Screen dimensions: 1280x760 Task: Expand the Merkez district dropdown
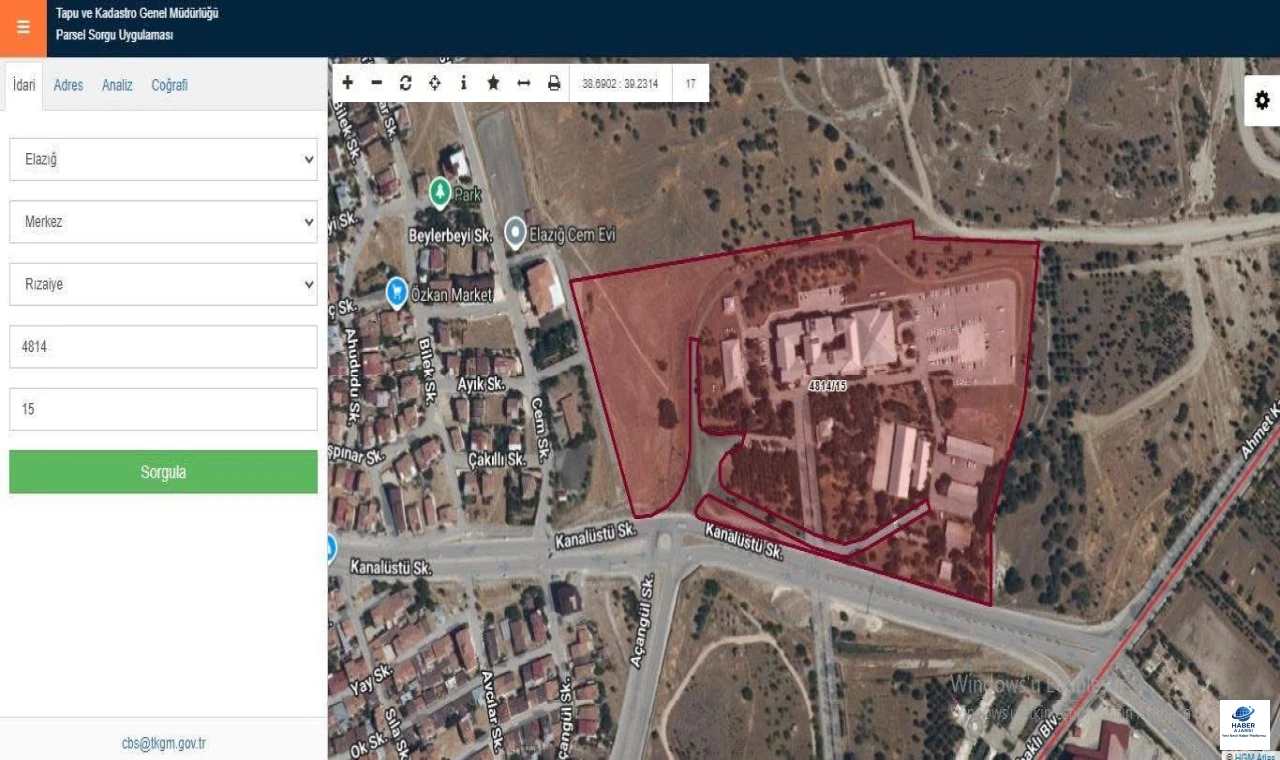click(163, 222)
